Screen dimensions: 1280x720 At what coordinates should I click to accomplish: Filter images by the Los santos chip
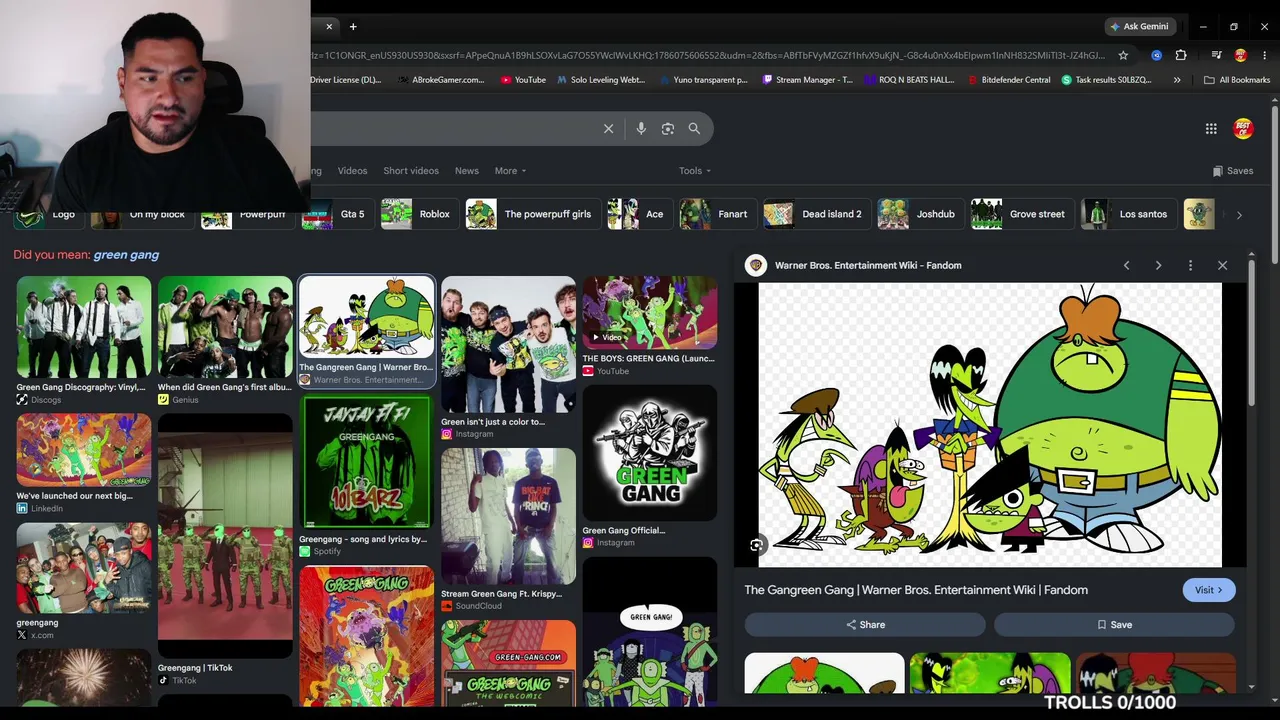1127,214
